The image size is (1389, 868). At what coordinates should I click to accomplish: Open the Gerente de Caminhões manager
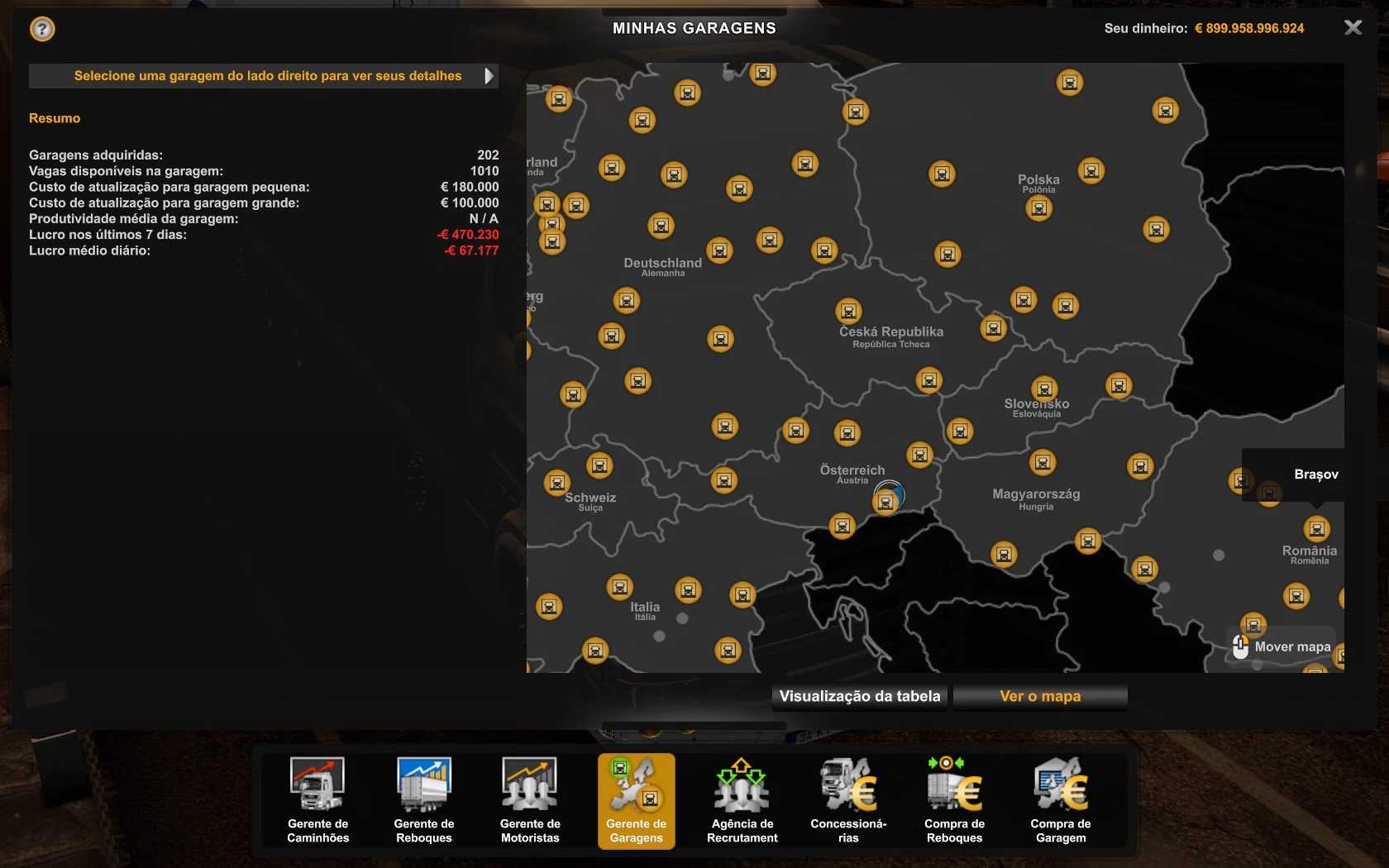coord(317,799)
